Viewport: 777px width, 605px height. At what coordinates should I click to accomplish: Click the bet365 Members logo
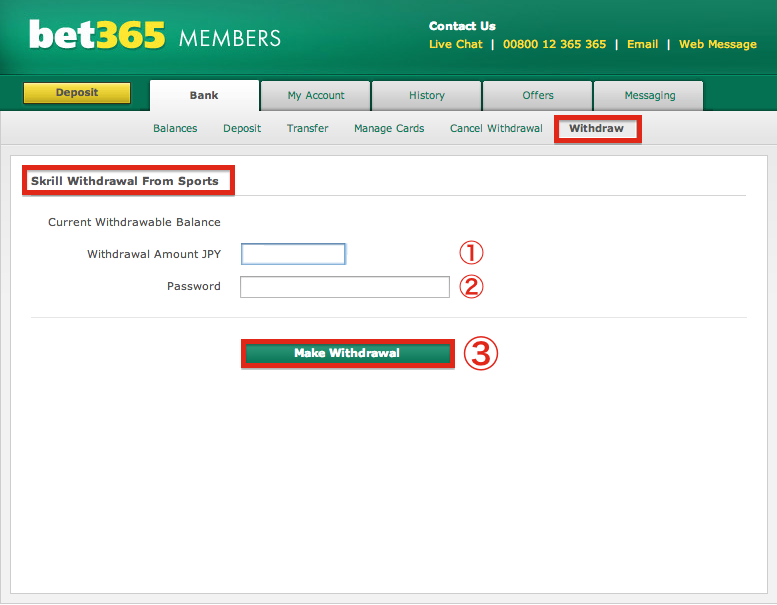[x=155, y=37]
